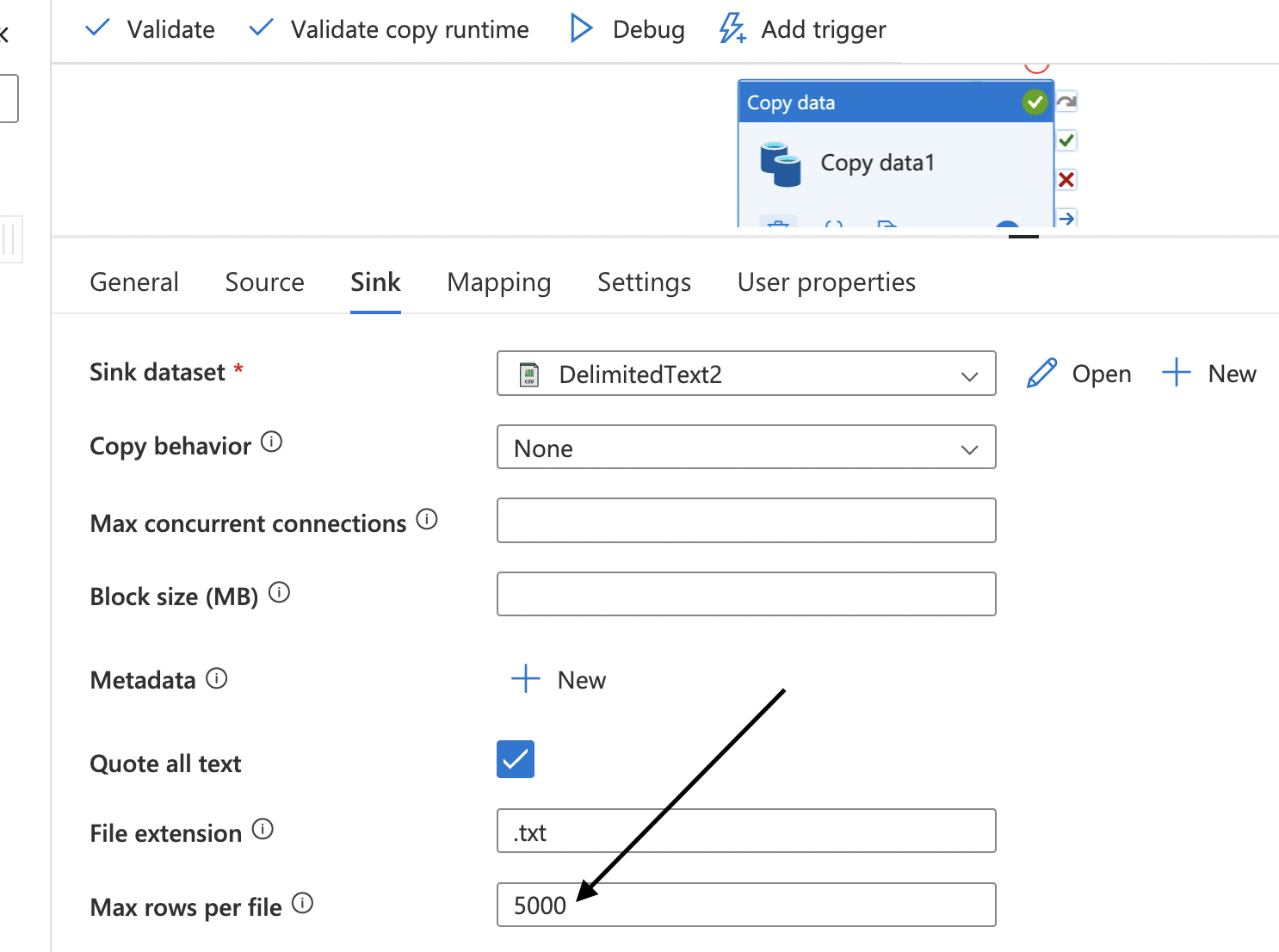Open the DelimitedText2 dataset with the pencil icon
The image size is (1279, 952).
[x=1041, y=374]
